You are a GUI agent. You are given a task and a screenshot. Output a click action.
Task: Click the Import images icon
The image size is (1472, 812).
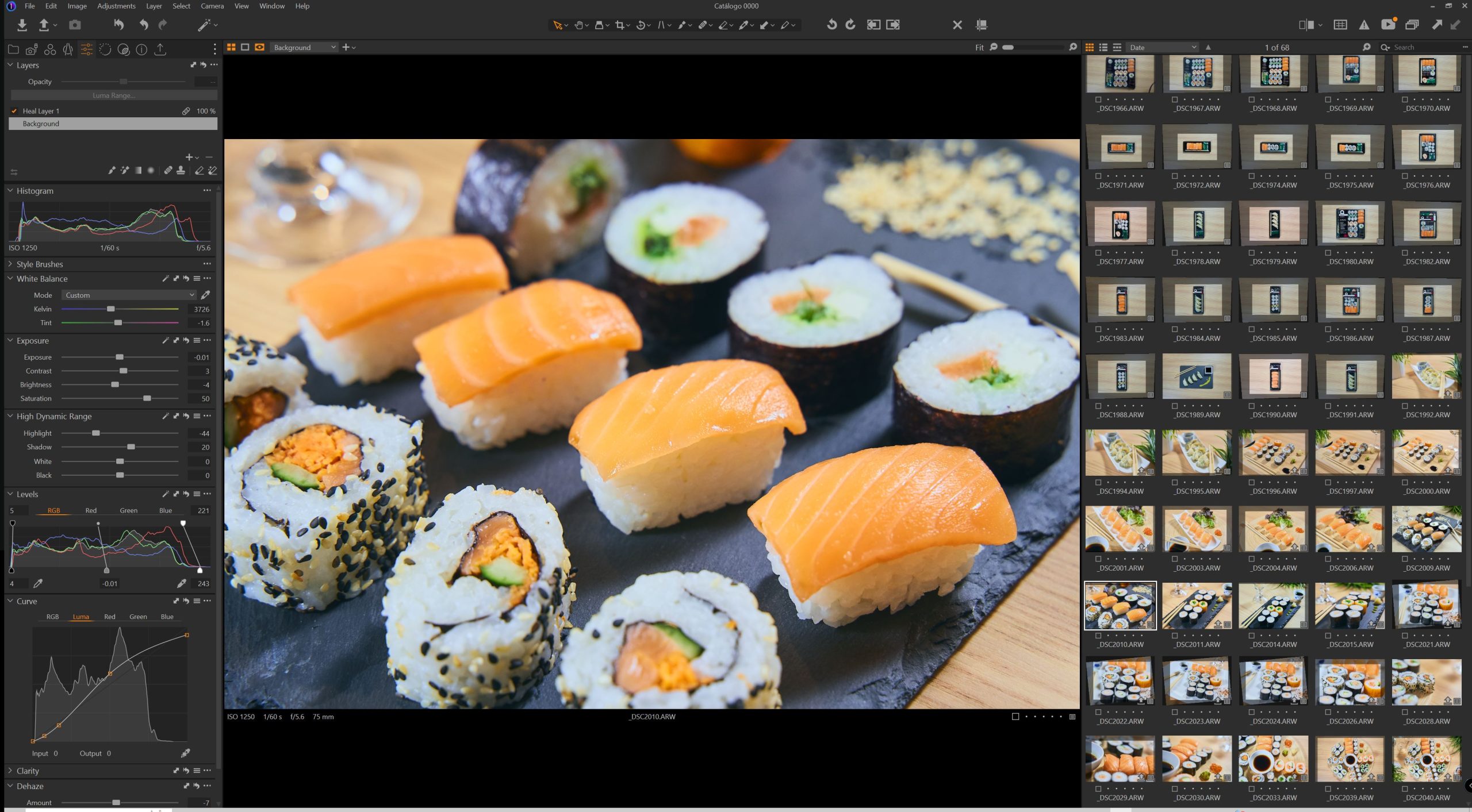(x=22, y=25)
